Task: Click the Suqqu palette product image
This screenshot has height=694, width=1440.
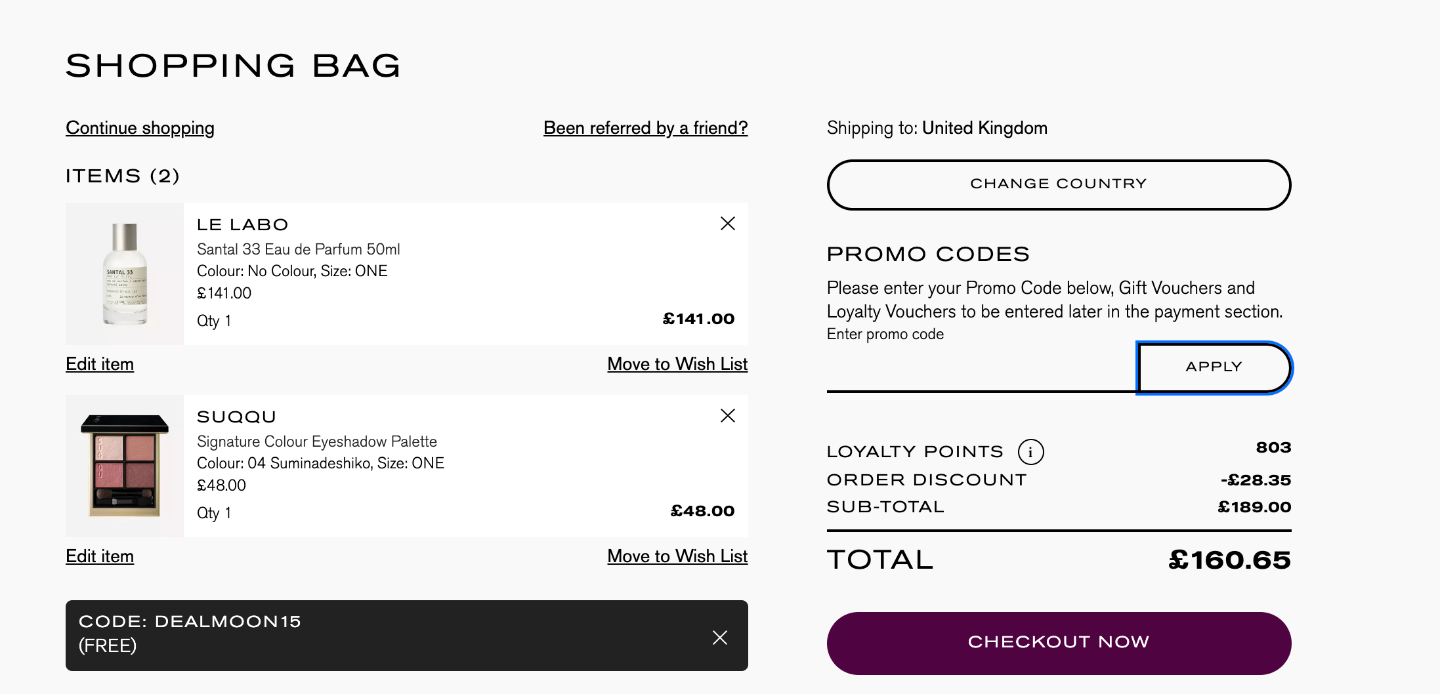Action: pos(125,466)
